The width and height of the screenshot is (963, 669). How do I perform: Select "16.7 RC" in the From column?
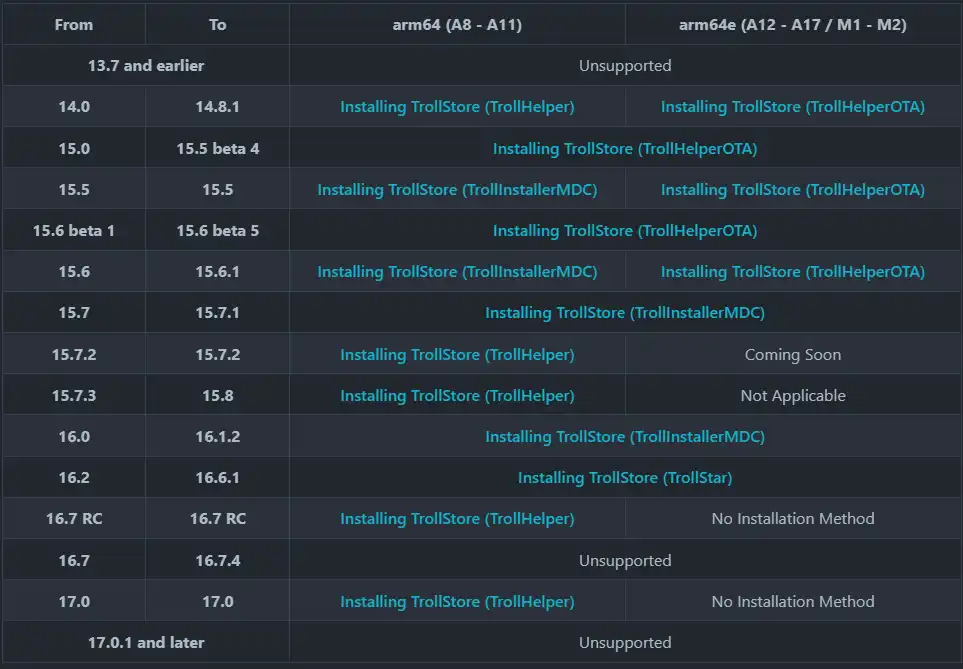coord(74,518)
